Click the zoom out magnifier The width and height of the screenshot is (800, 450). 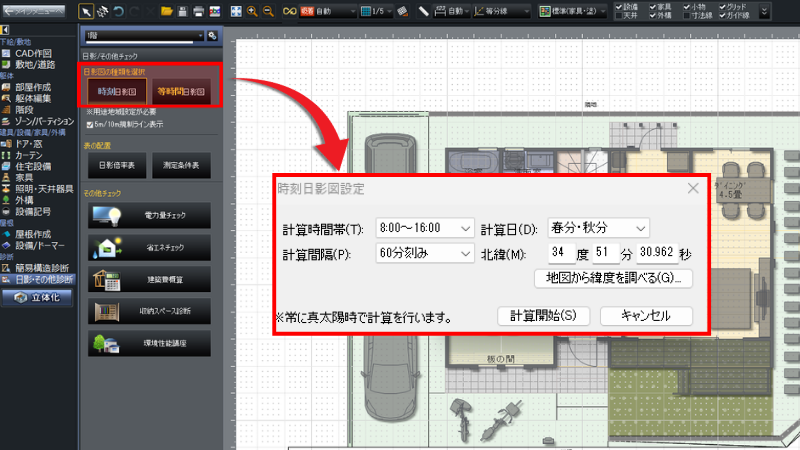tap(268, 11)
